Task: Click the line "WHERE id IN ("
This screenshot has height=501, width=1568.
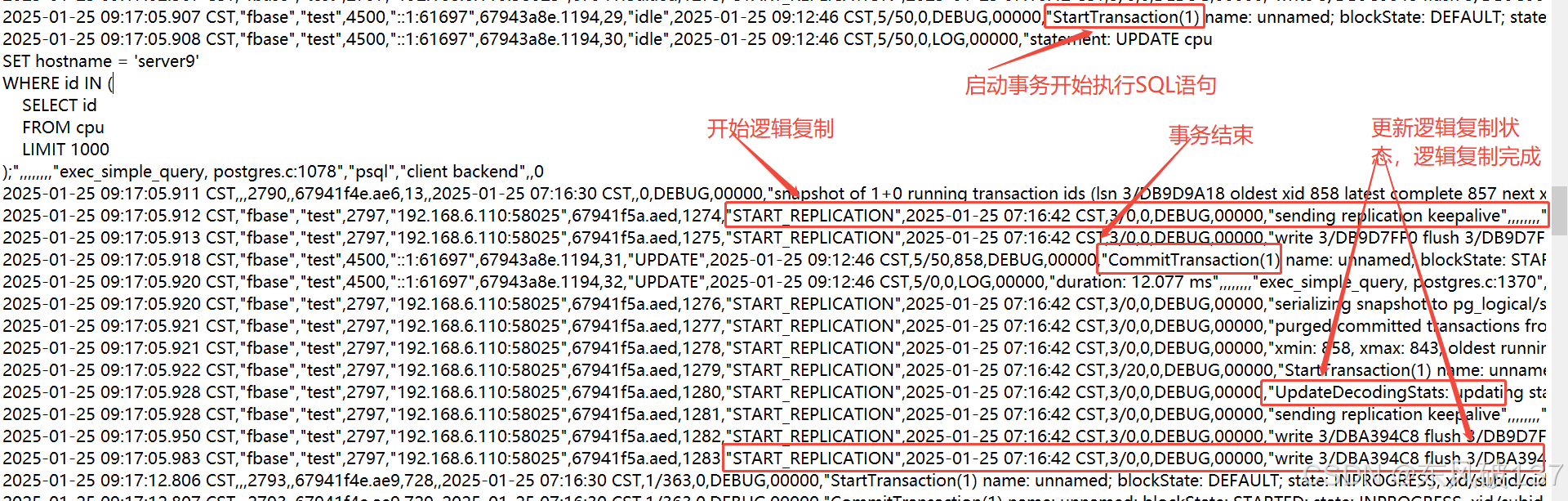Action: pos(58,83)
